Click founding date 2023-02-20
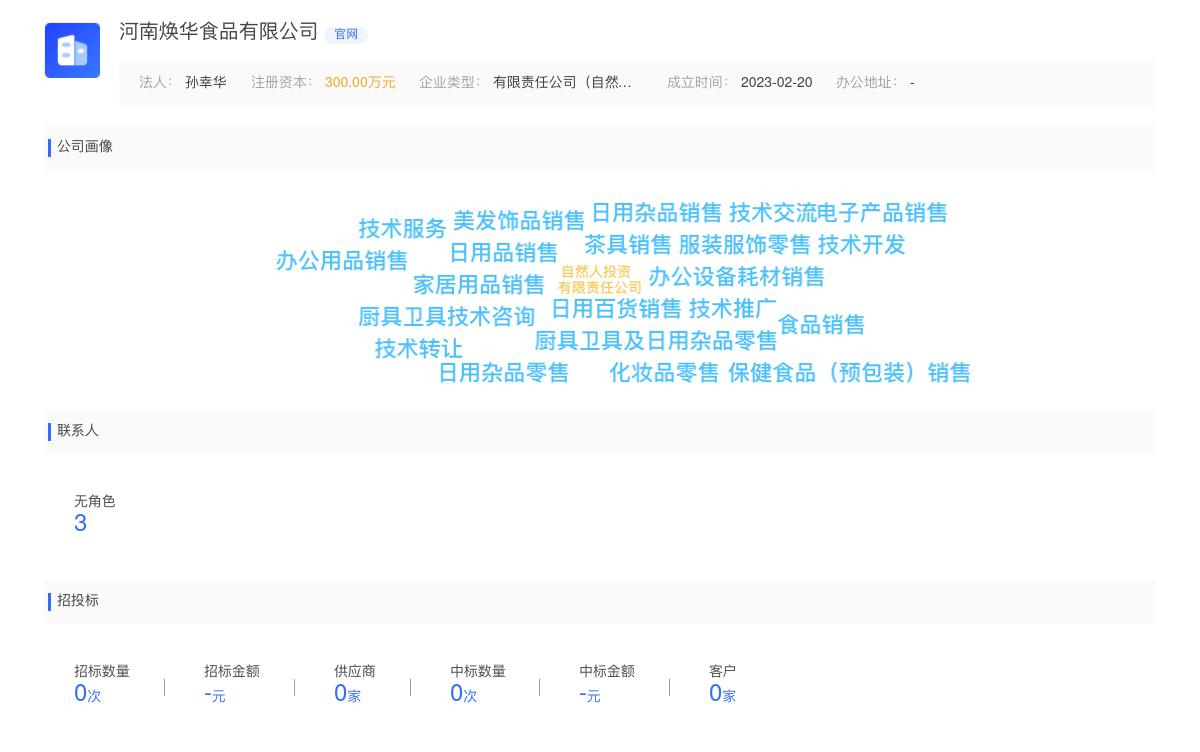1200x752 pixels. pyautogui.click(x=776, y=82)
